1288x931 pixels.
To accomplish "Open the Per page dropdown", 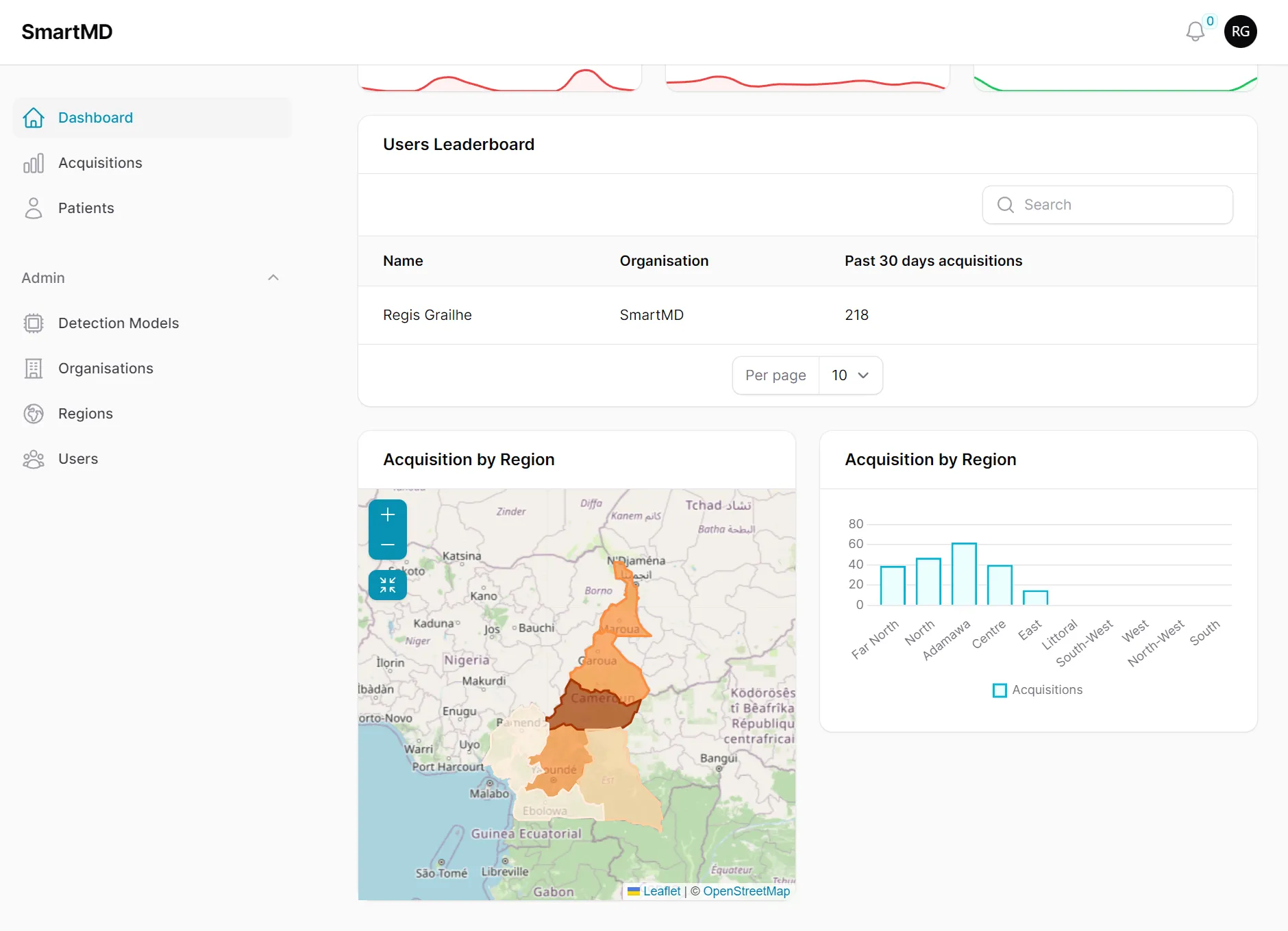I will pos(850,375).
